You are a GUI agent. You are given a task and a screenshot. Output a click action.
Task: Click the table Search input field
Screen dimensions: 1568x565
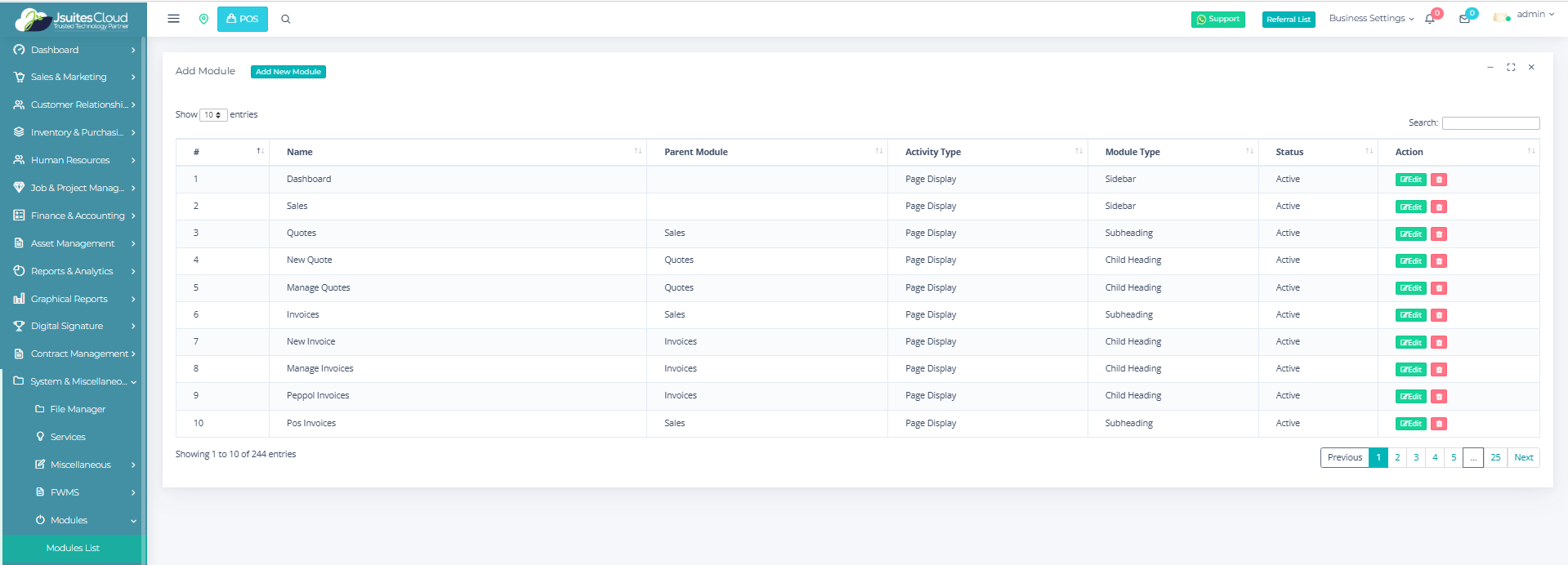click(x=1490, y=123)
